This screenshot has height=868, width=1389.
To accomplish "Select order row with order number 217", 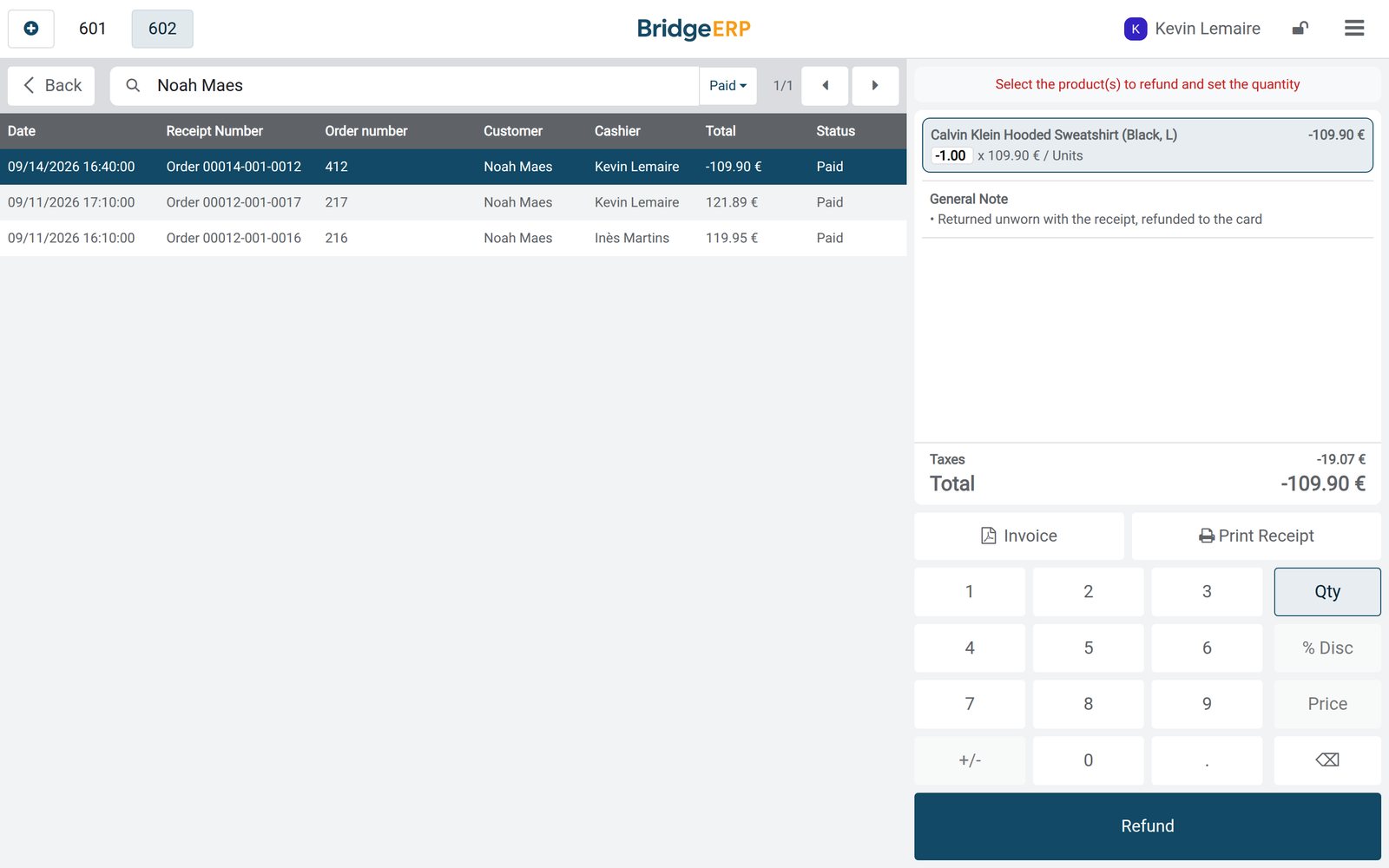I will (x=453, y=202).
